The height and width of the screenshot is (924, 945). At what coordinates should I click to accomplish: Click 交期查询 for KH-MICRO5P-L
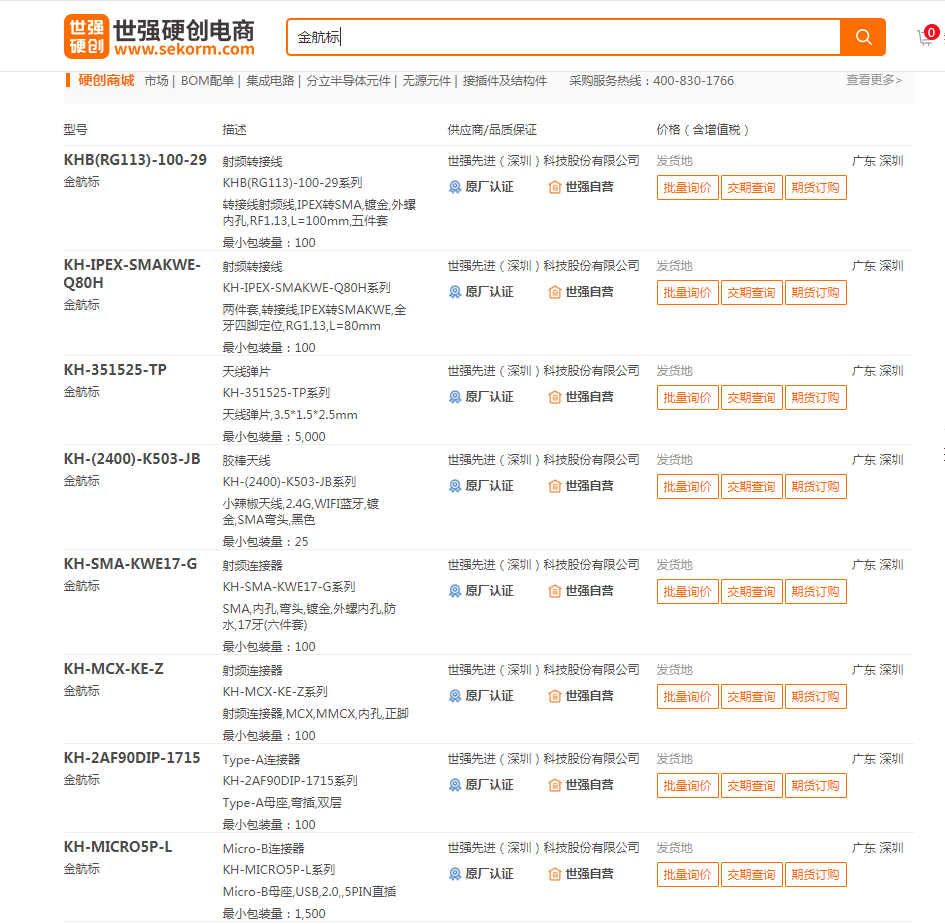click(x=752, y=875)
